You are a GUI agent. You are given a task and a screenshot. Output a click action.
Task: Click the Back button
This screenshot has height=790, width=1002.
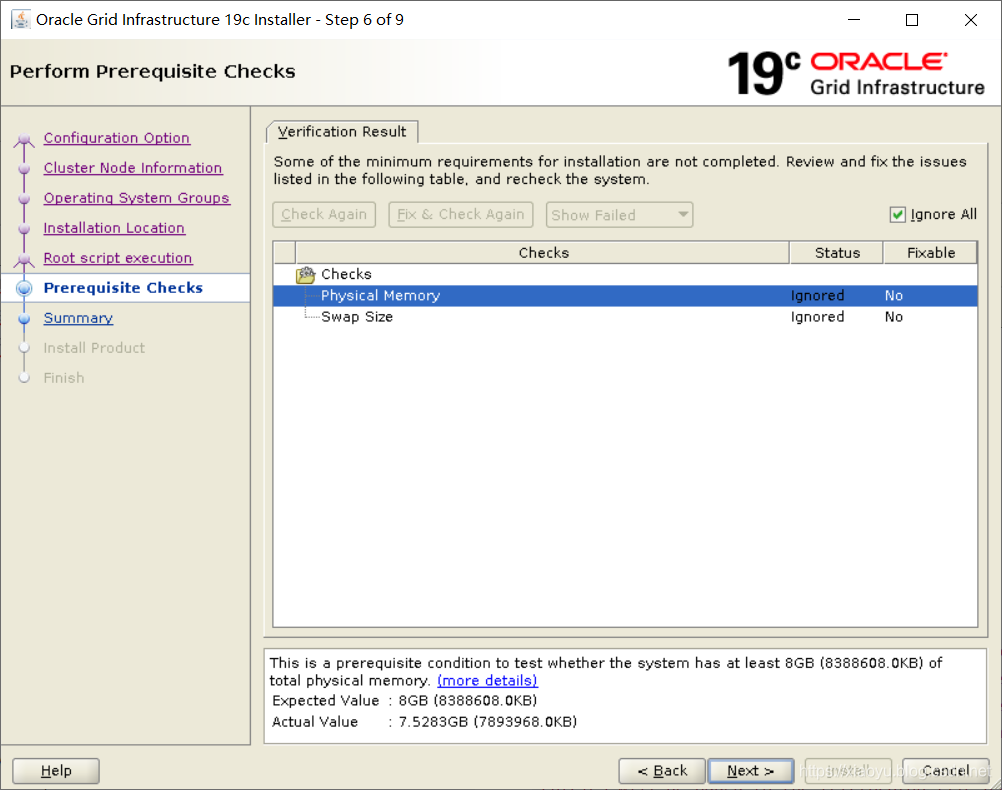pyautogui.click(x=662, y=771)
